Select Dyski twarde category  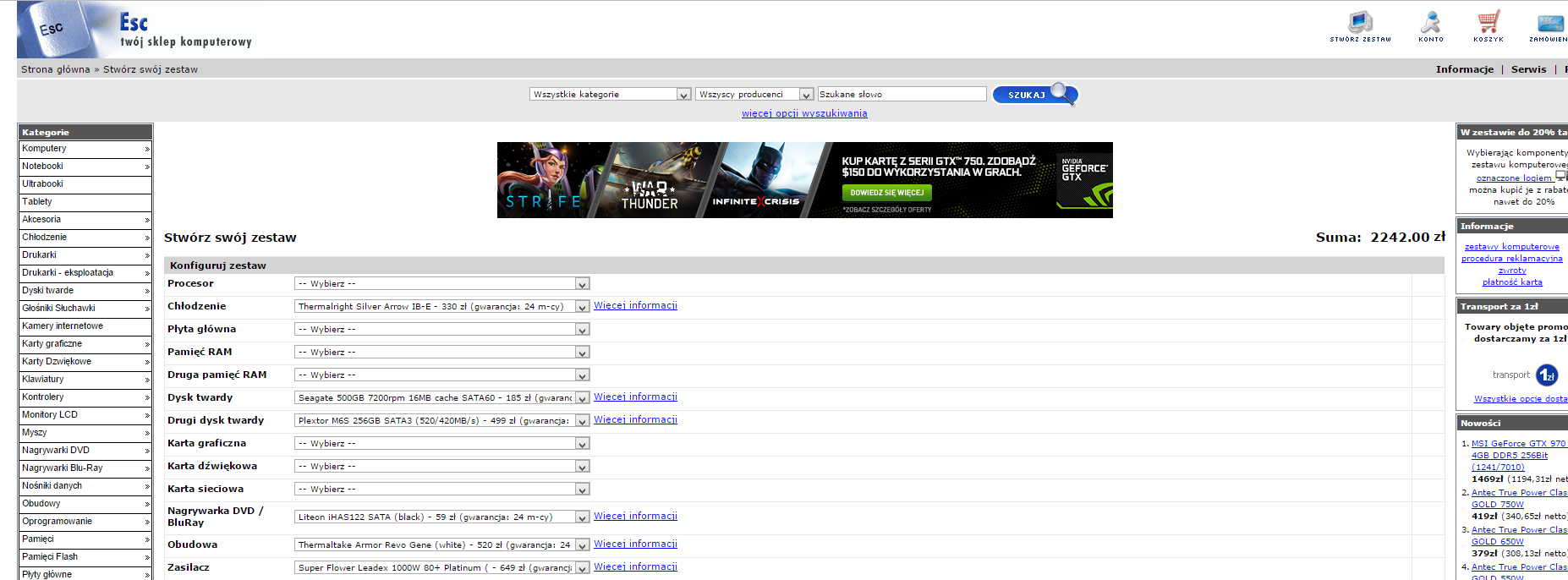click(x=85, y=291)
